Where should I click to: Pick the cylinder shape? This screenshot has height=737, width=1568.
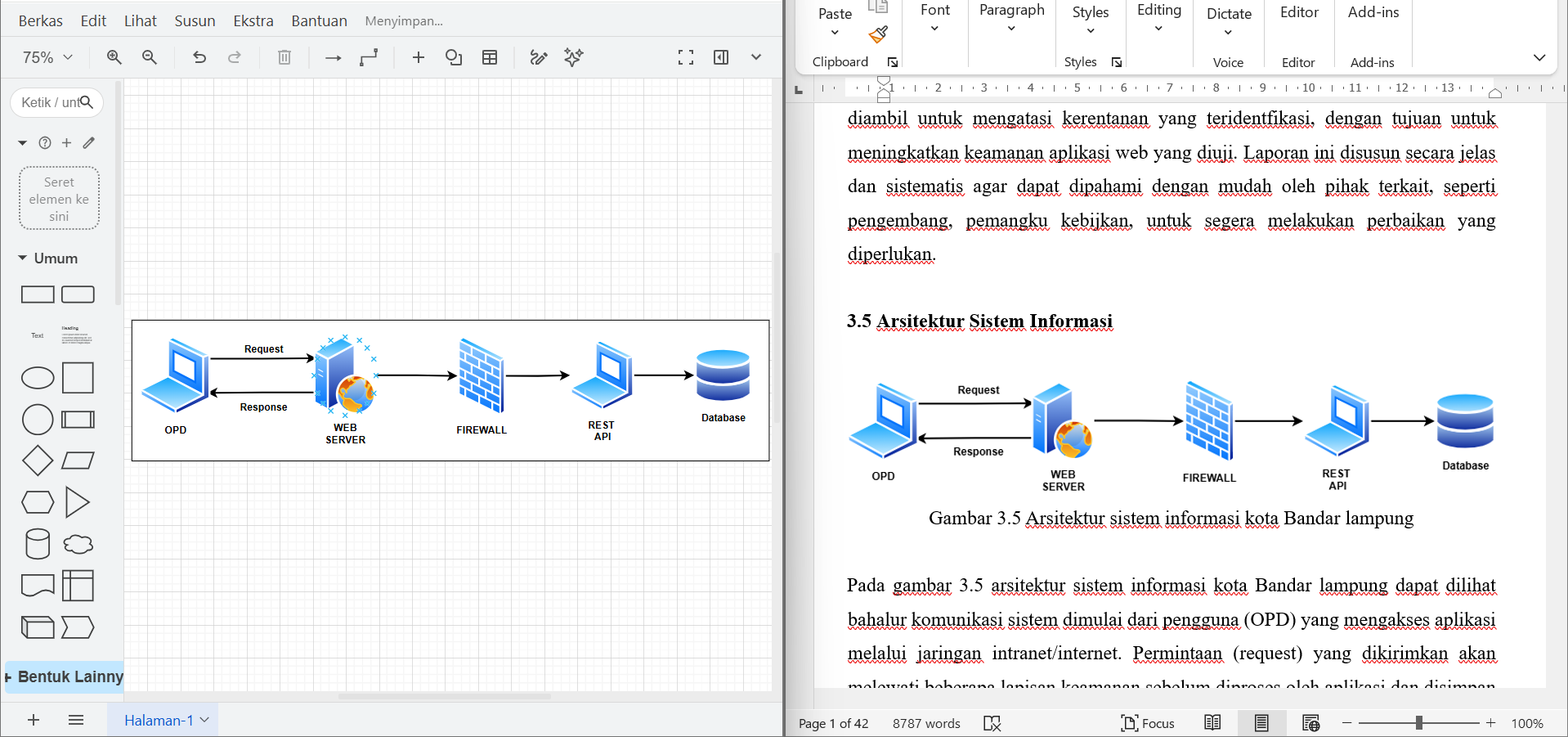tap(38, 544)
